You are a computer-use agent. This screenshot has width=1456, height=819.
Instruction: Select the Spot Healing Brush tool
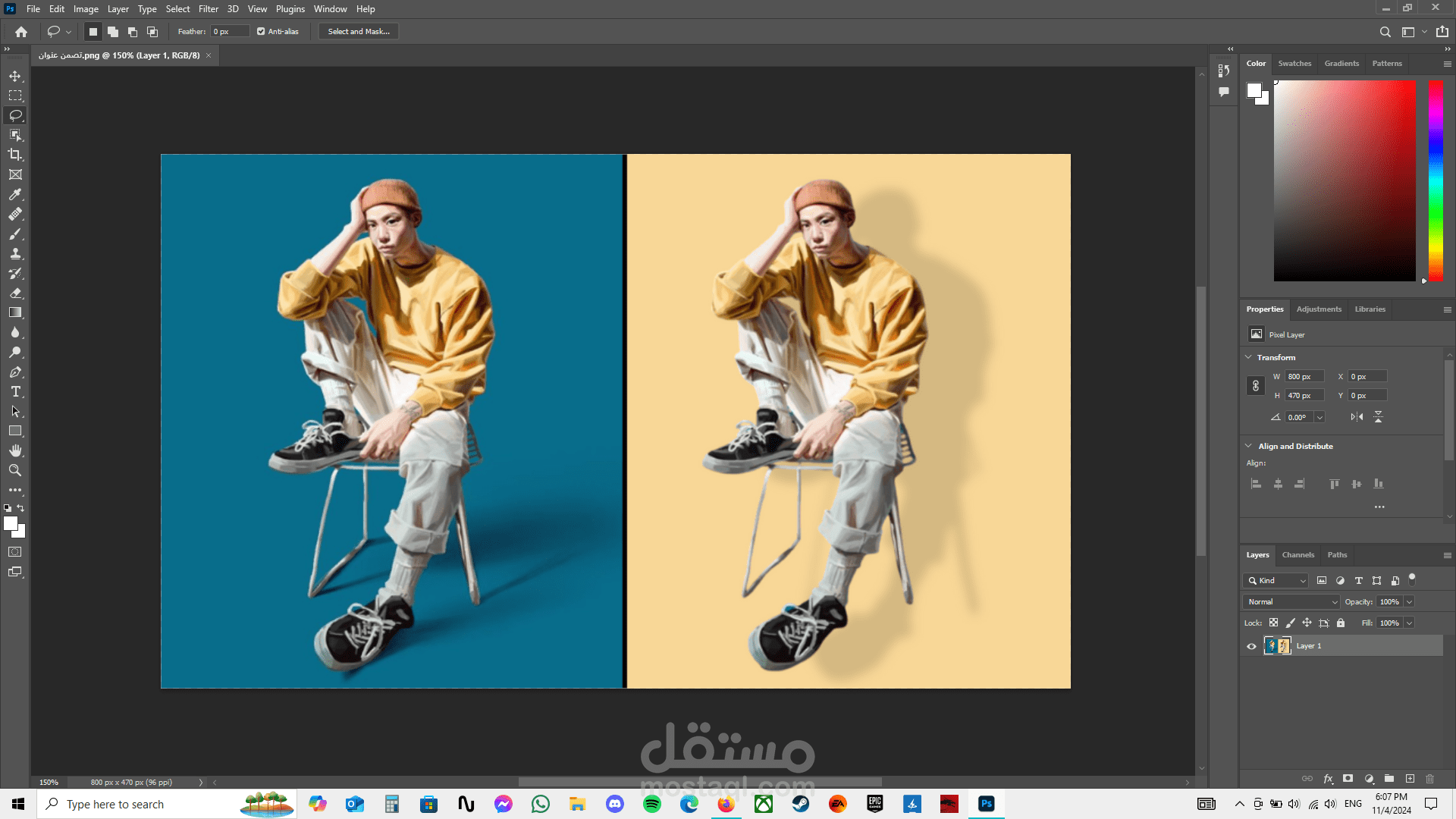pyautogui.click(x=15, y=215)
